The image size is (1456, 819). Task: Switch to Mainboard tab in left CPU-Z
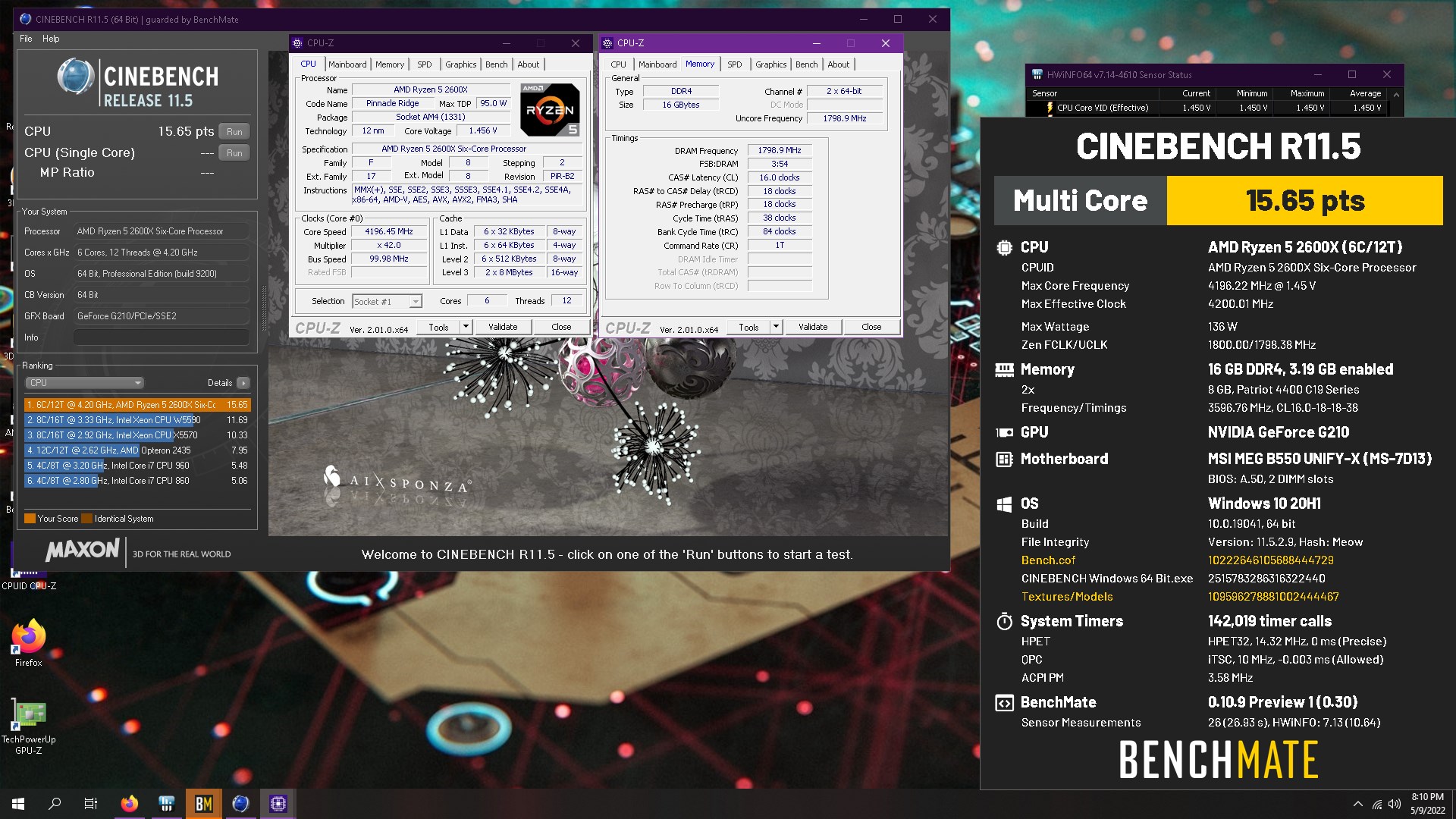347,64
